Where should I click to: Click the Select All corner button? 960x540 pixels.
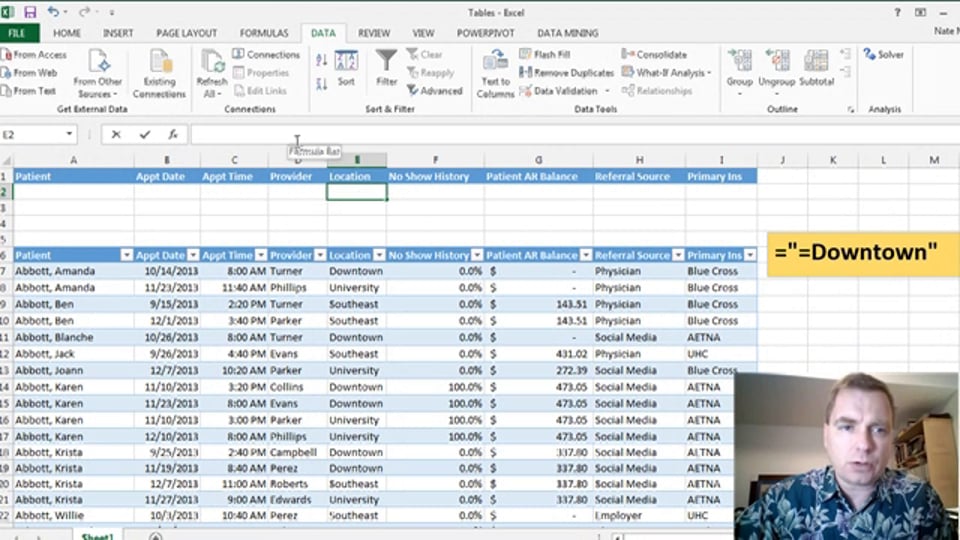coord(6,160)
